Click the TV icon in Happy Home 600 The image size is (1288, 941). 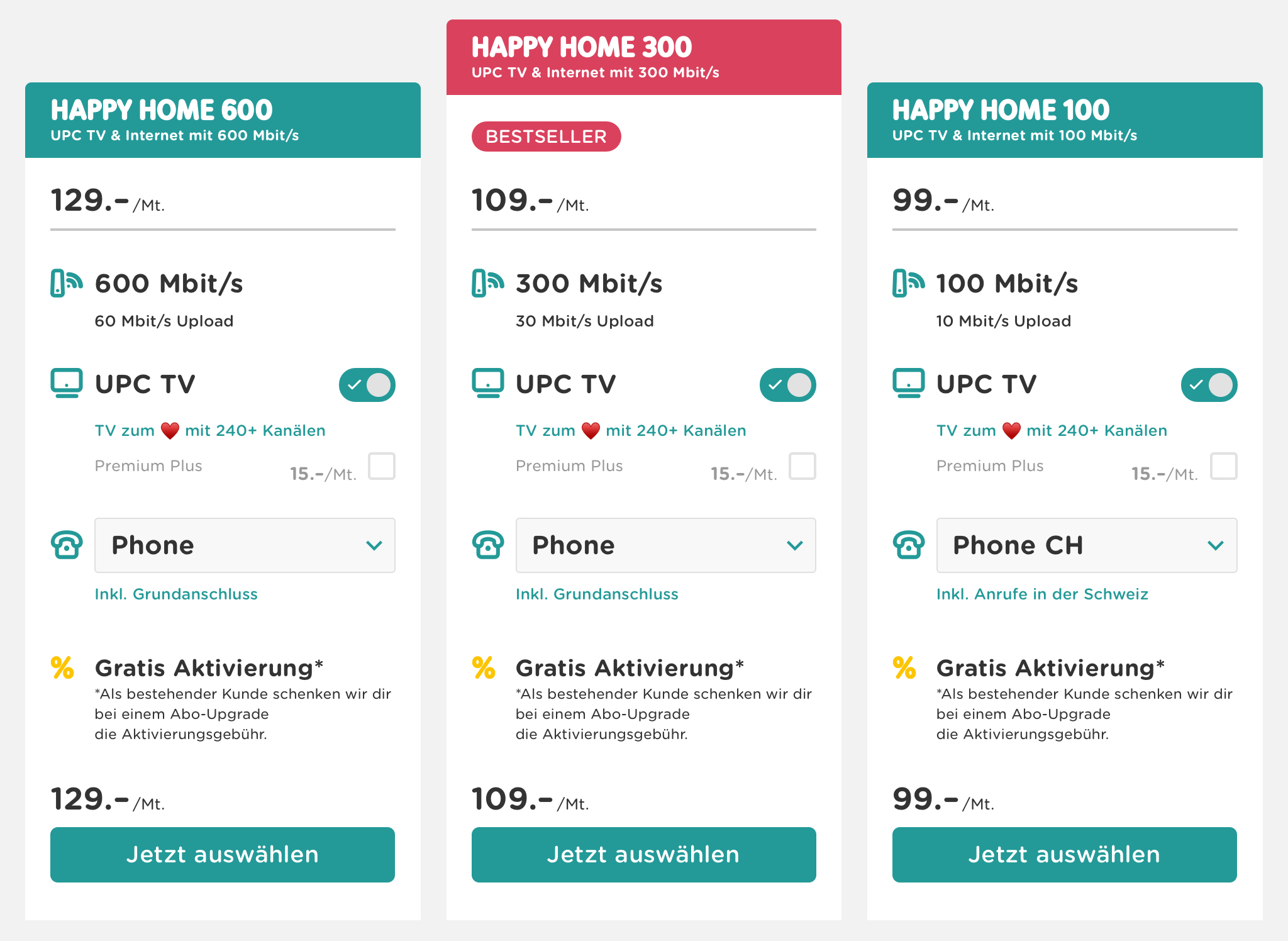coord(66,383)
